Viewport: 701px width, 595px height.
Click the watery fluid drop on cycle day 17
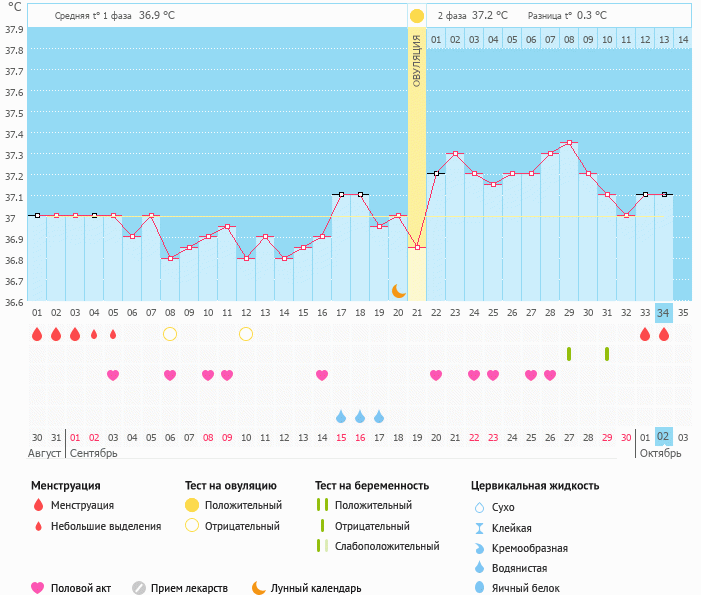click(341, 416)
